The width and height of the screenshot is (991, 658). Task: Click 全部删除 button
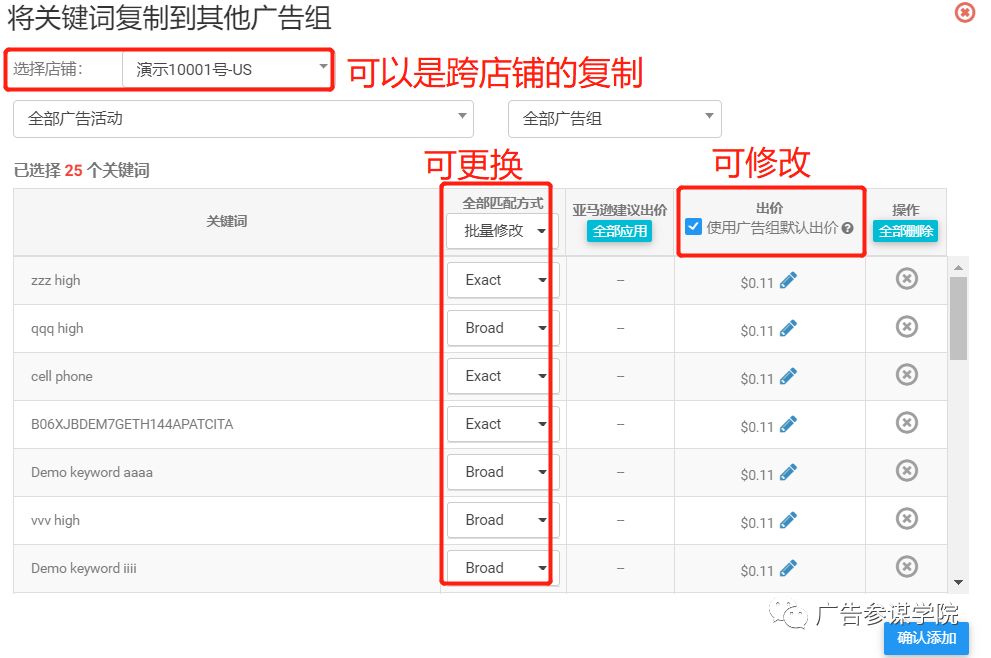[906, 231]
